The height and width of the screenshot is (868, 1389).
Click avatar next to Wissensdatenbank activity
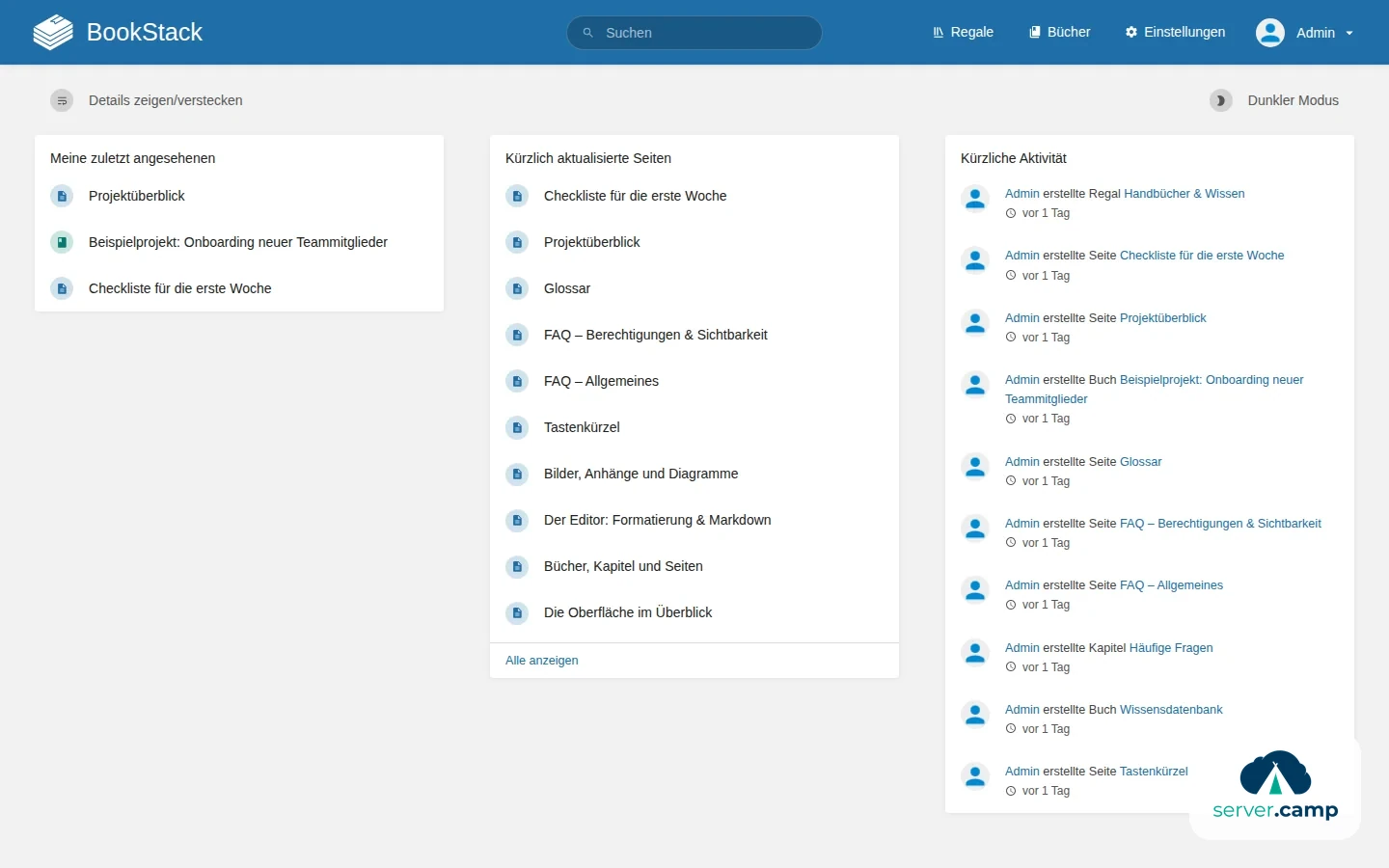(x=975, y=715)
